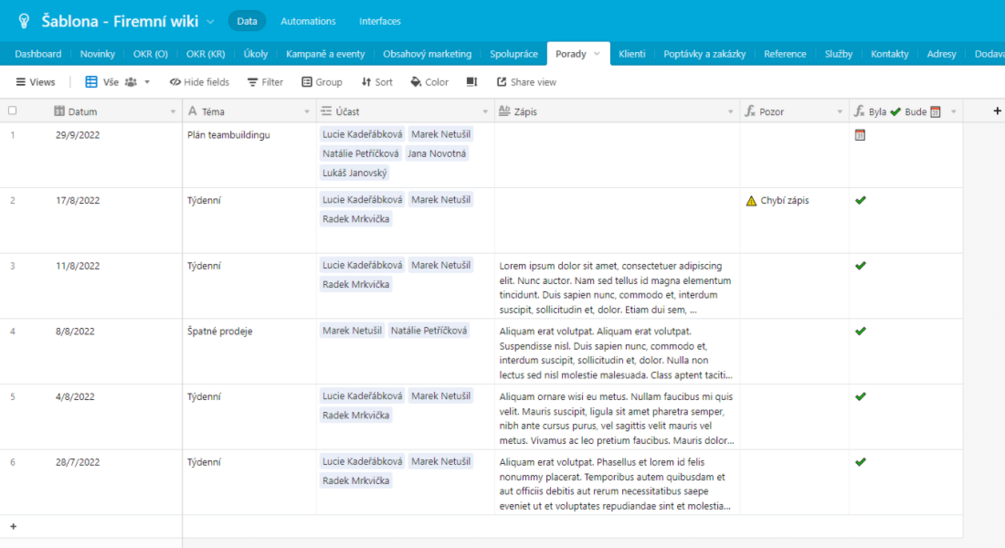Open the Sort tool

tap(377, 82)
